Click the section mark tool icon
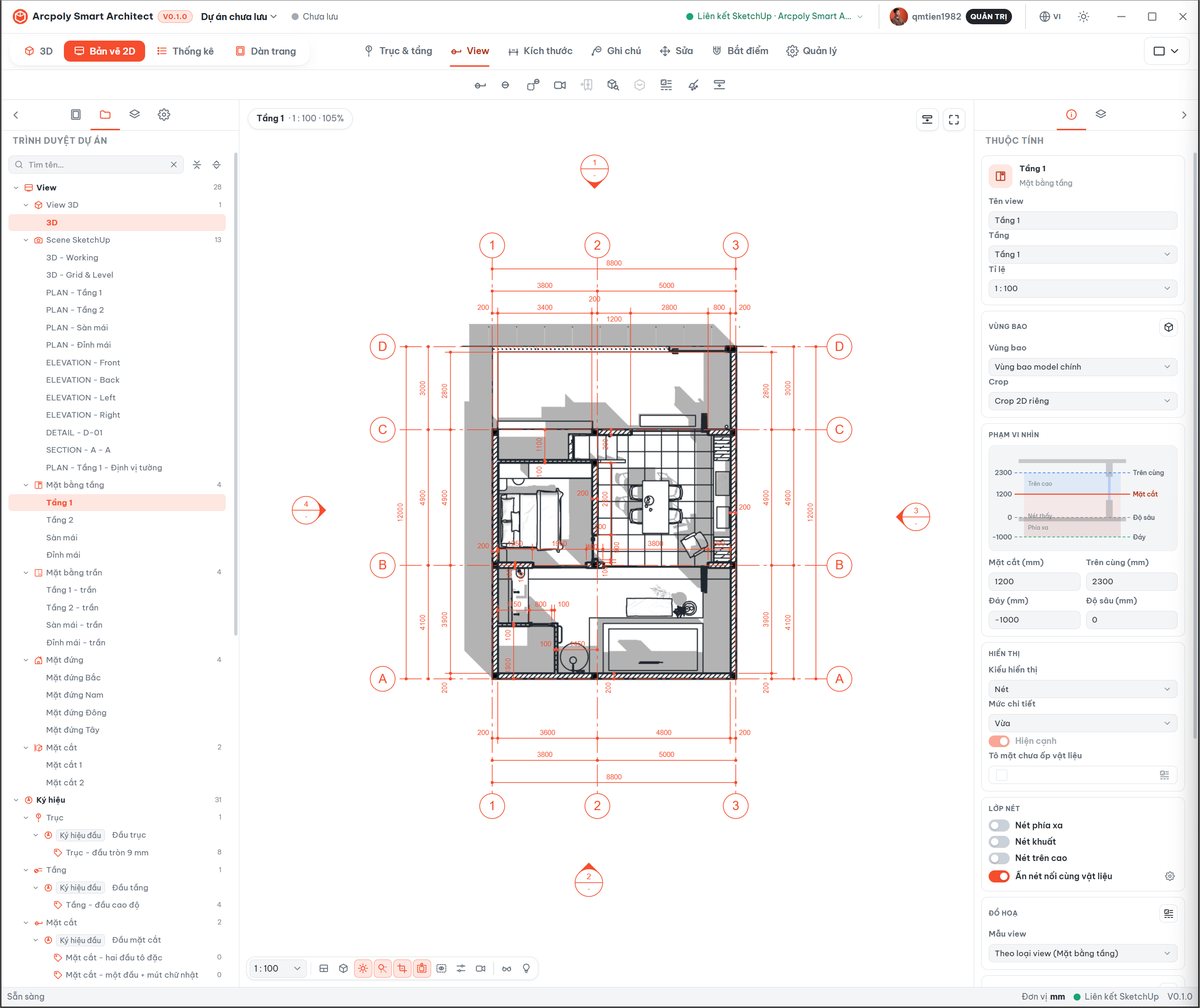 click(x=479, y=85)
